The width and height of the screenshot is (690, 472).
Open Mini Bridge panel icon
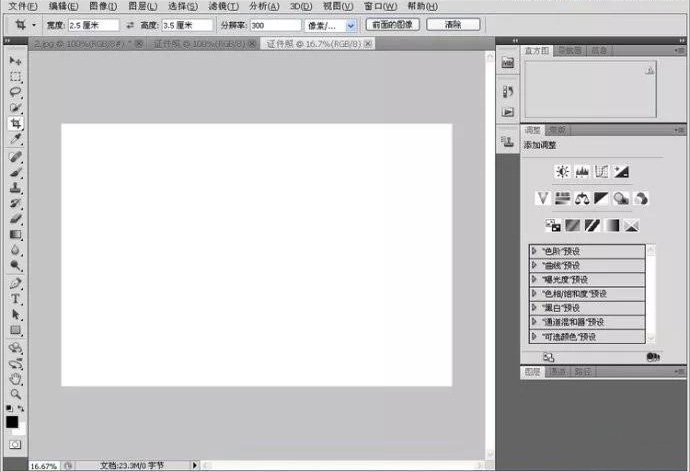[x=508, y=63]
